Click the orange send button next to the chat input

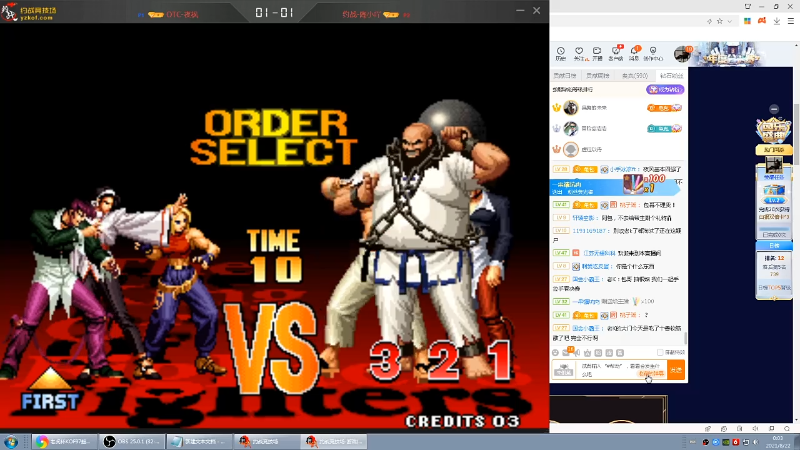click(676, 370)
